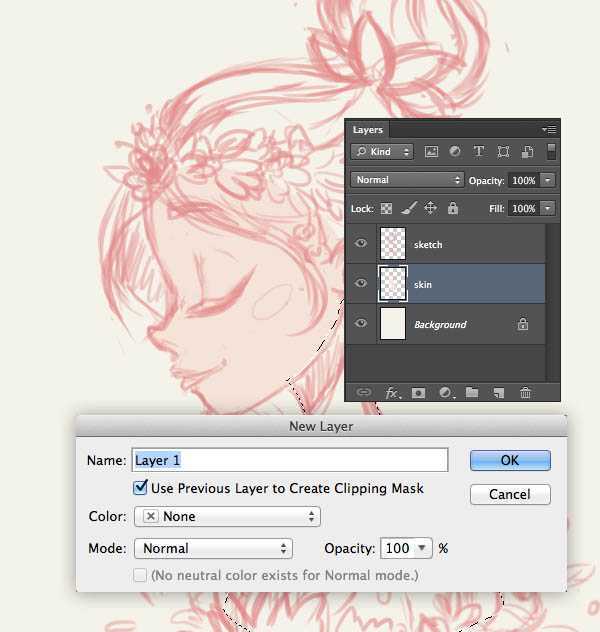Hide the sketch layer

point(361,243)
